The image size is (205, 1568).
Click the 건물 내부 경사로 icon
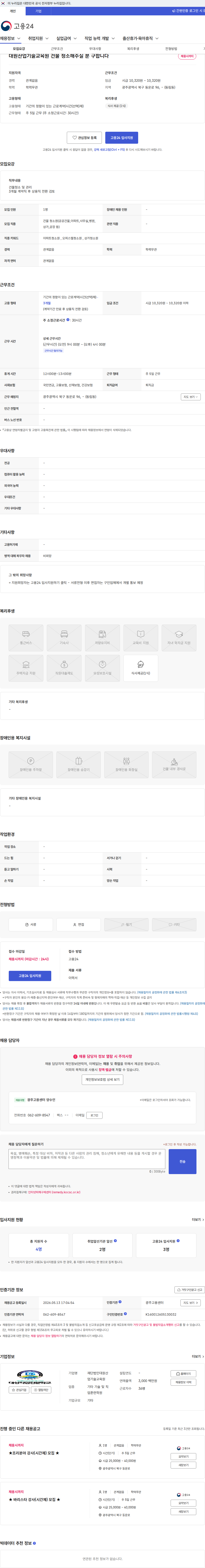(174, 765)
